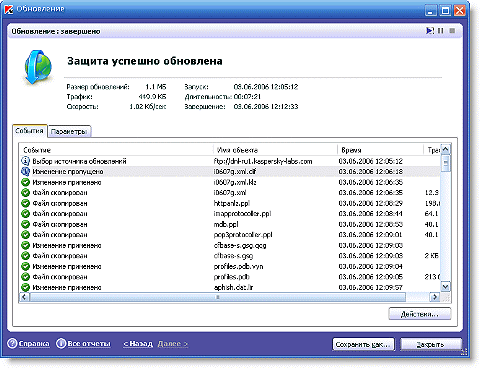The width and height of the screenshot is (480, 368).
Task: Click the Kaspersky logo in title bar
Action: (9, 10)
